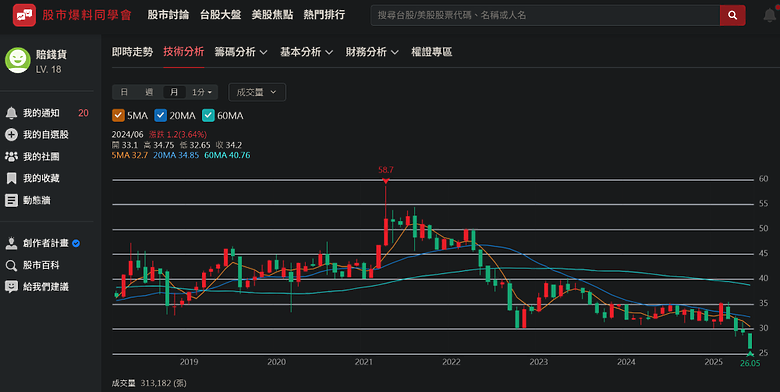Click the notification count 20
This screenshot has height=392, width=780.
point(83,113)
